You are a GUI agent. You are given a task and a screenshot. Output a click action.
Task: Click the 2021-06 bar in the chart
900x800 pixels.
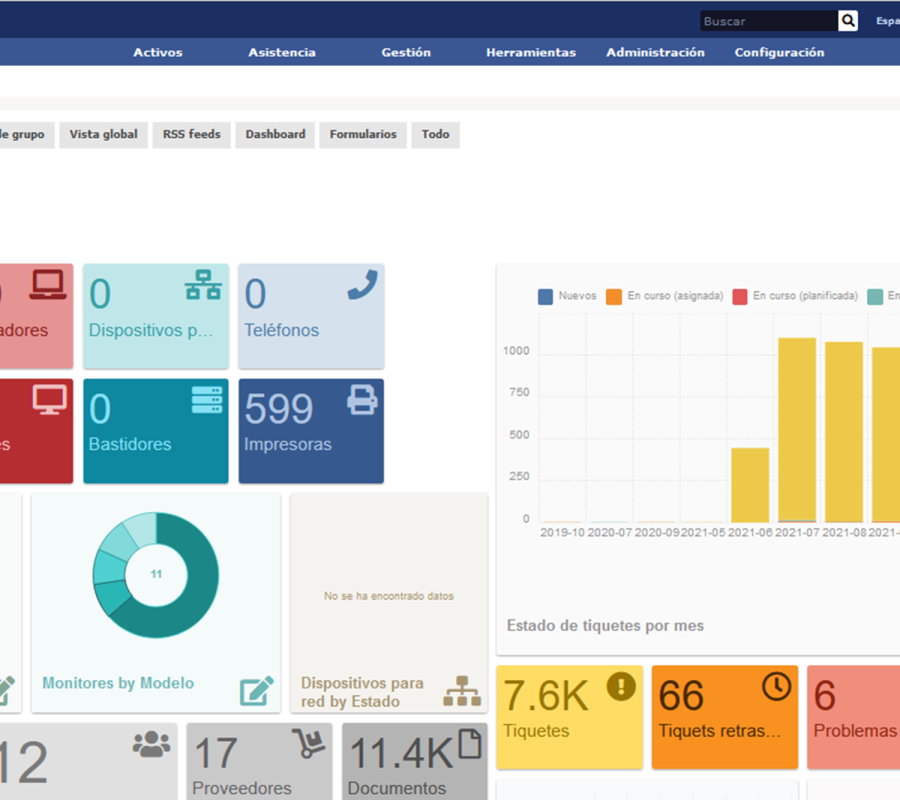click(750, 485)
